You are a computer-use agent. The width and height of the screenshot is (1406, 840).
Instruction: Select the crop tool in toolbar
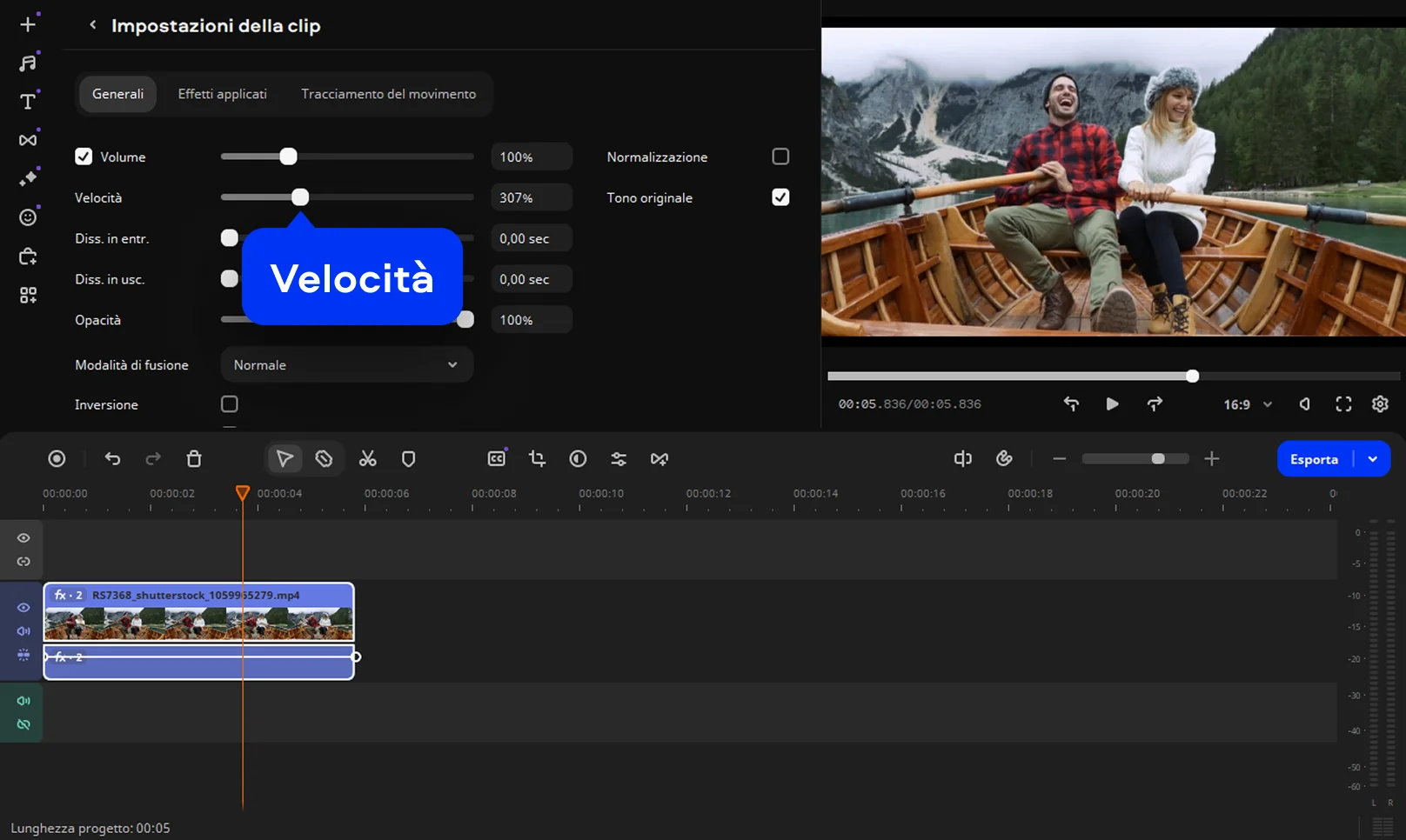[x=537, y=458]
